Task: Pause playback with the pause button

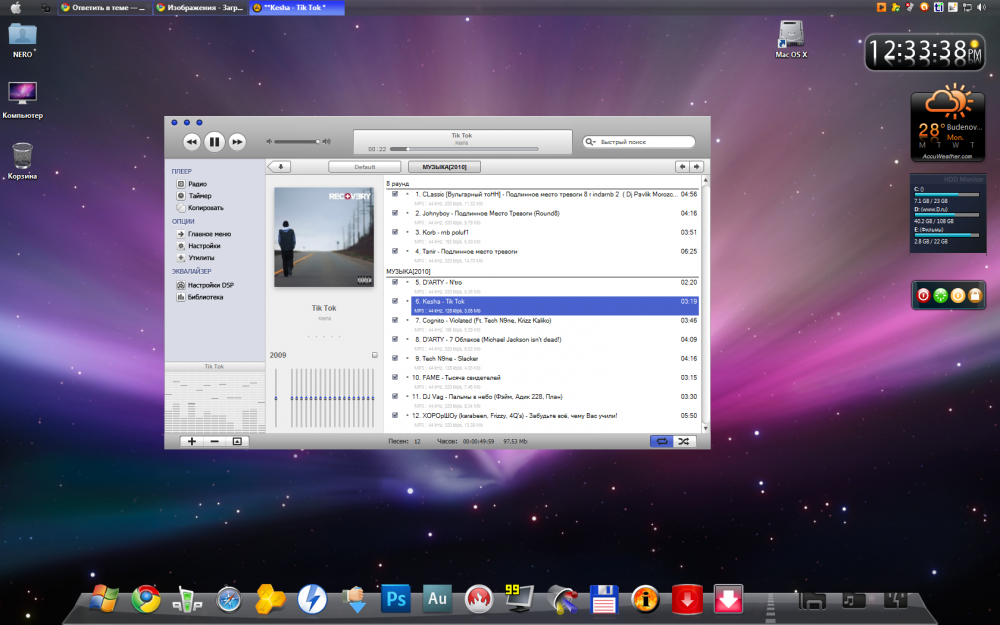Action: (x=214, y=142)
